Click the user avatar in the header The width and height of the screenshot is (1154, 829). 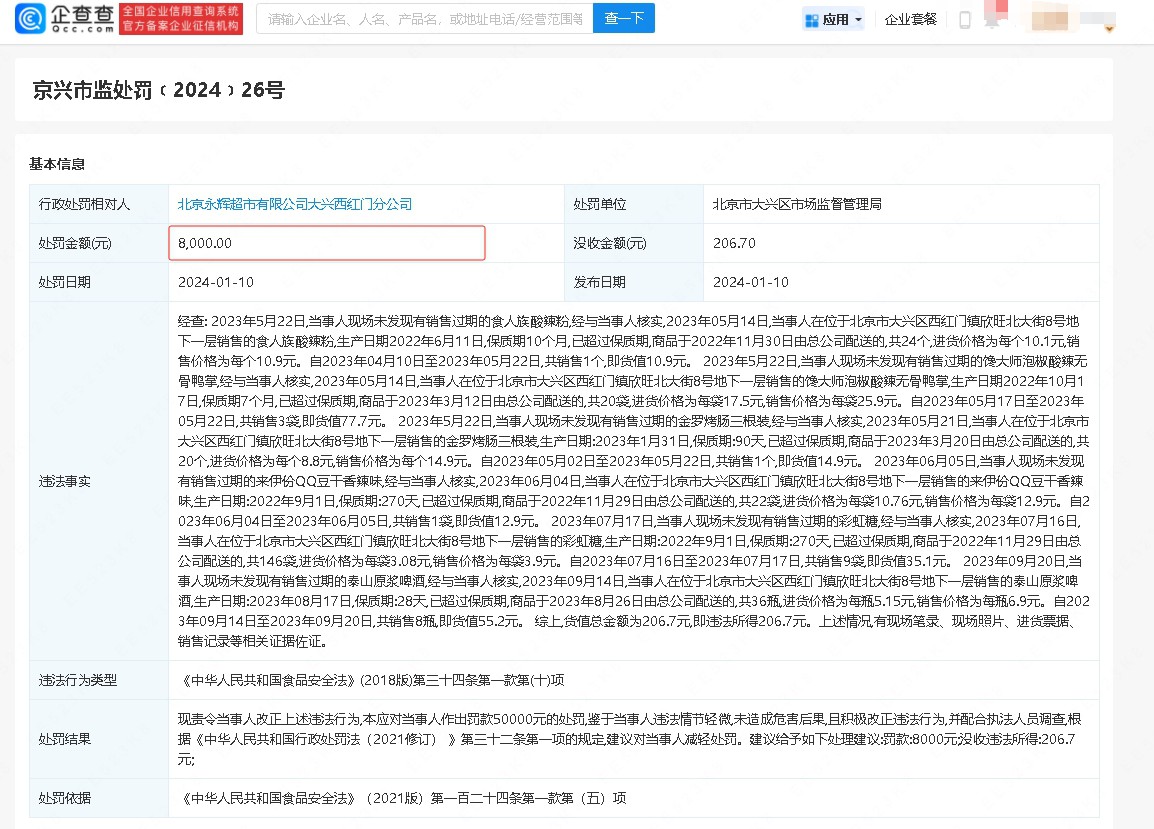1048,19
